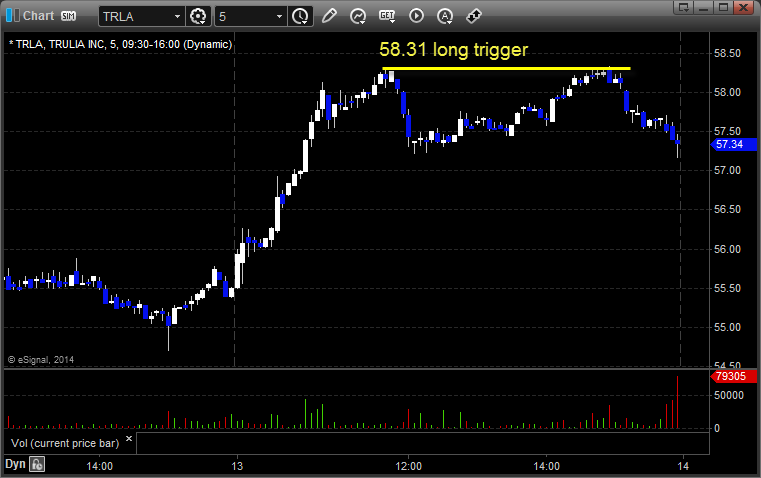Screen dimensions: 761x478
Task: Click the 50000 volume axis label
Action: 728,396
